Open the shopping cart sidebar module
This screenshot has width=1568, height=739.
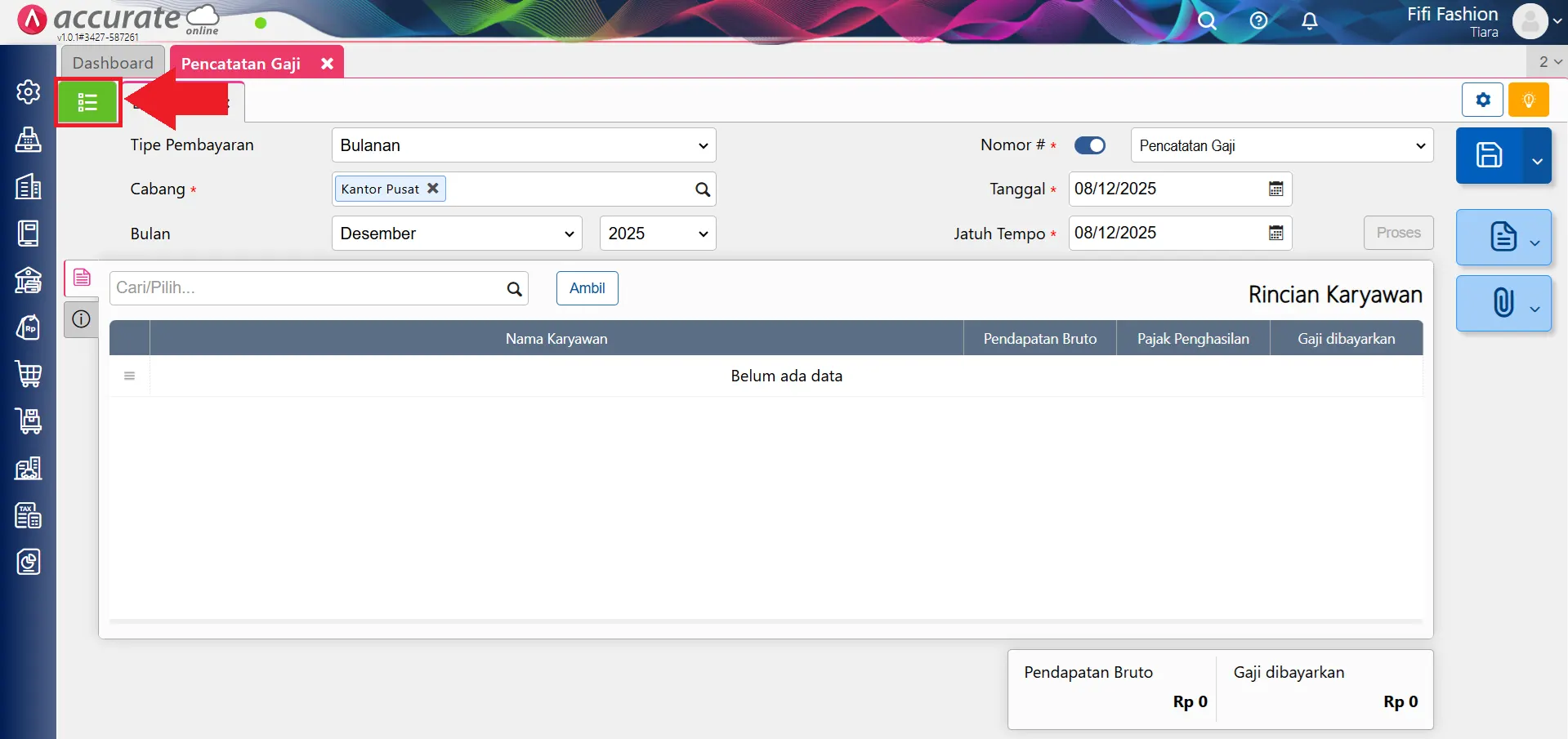coord(28,374)
